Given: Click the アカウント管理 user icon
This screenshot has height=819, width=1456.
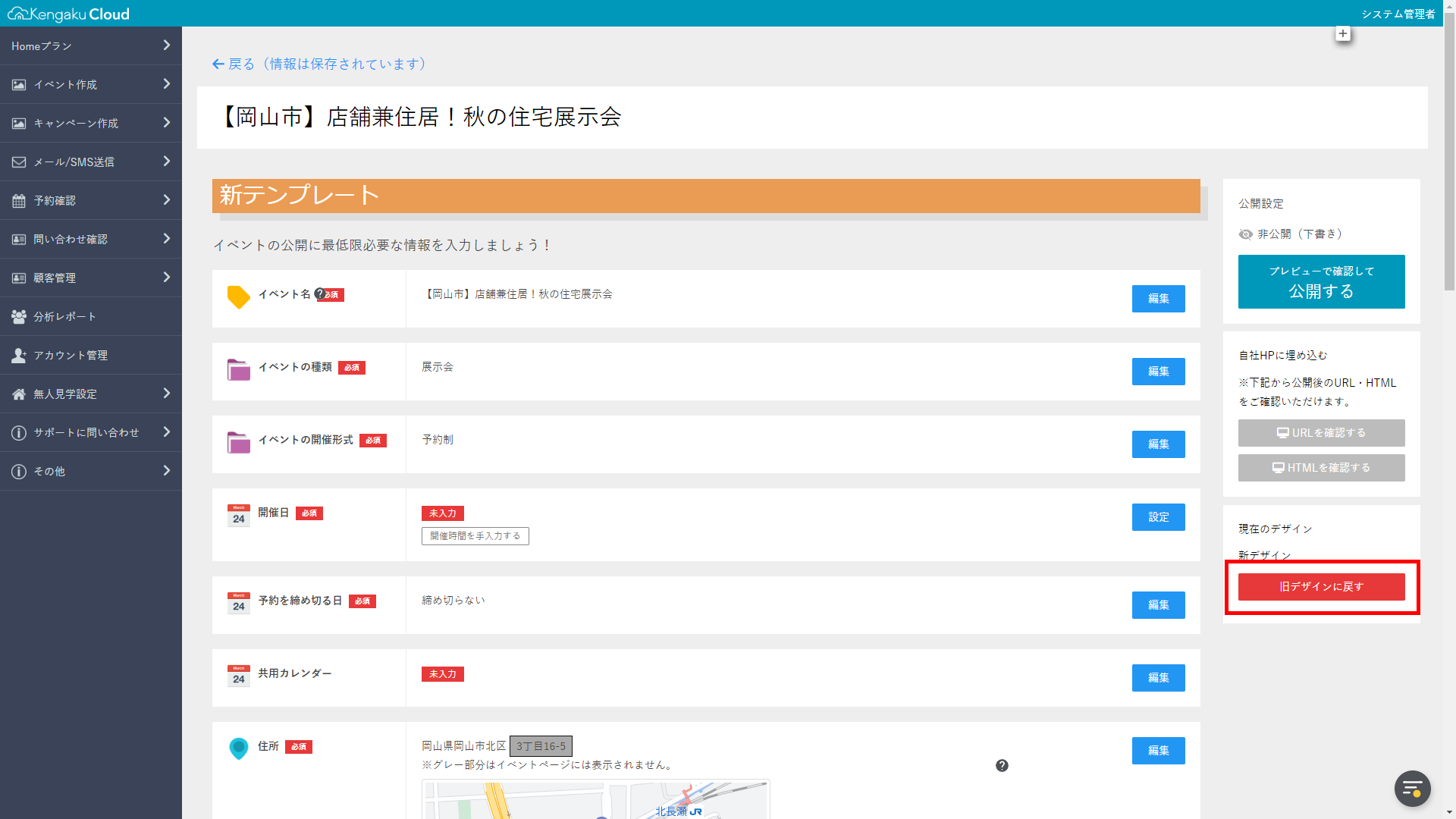Looking at the screenshot, I should (19, 356).
